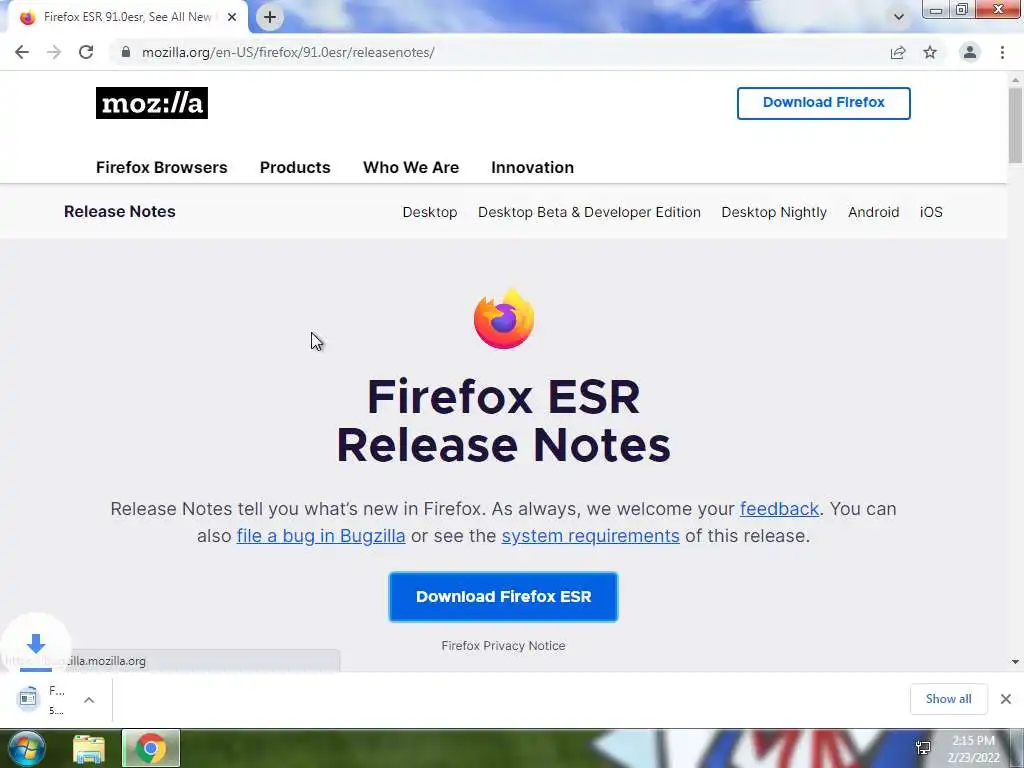
Task: Click the scrollbar up arrow
Action: click(x=1015, y=80)
